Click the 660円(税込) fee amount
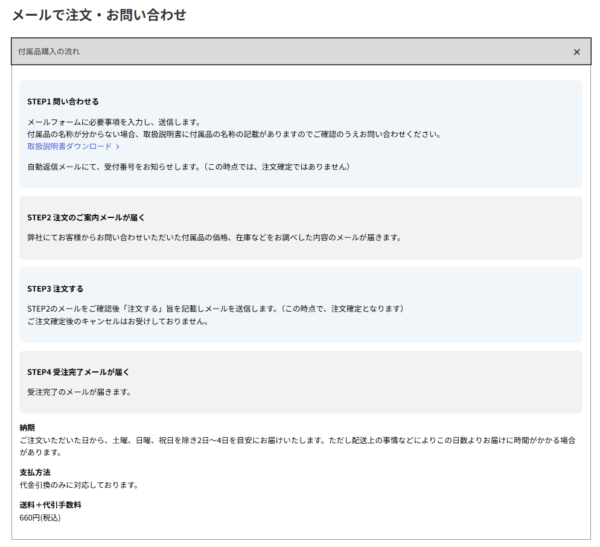This screenshot has height=547, width=600. point(41,518)
